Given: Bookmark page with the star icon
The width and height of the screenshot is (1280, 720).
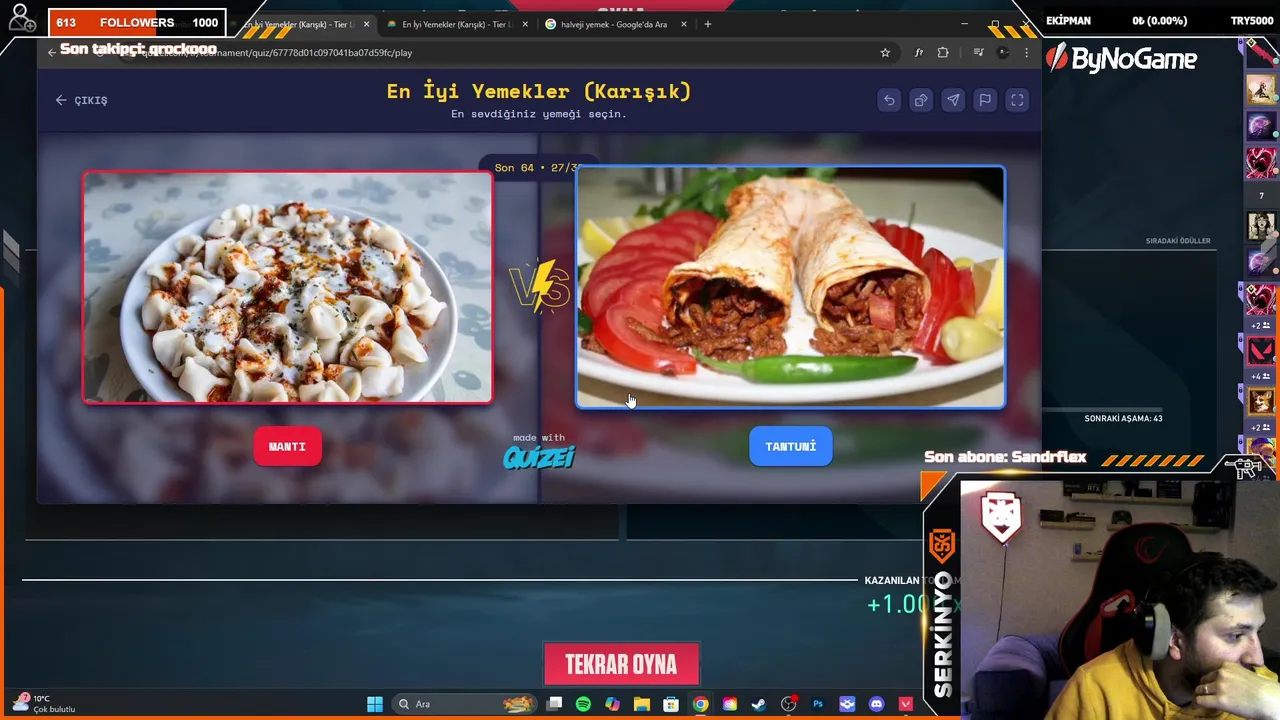Looking at the screenshot, I should [885, 53].
